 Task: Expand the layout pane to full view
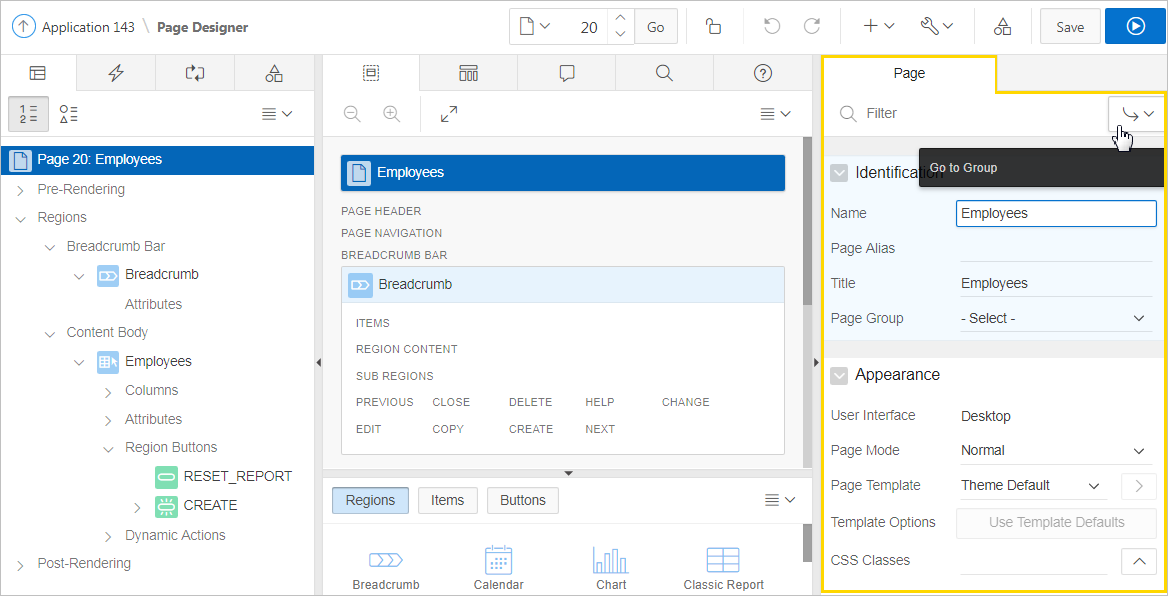click(x=449, y=114)
